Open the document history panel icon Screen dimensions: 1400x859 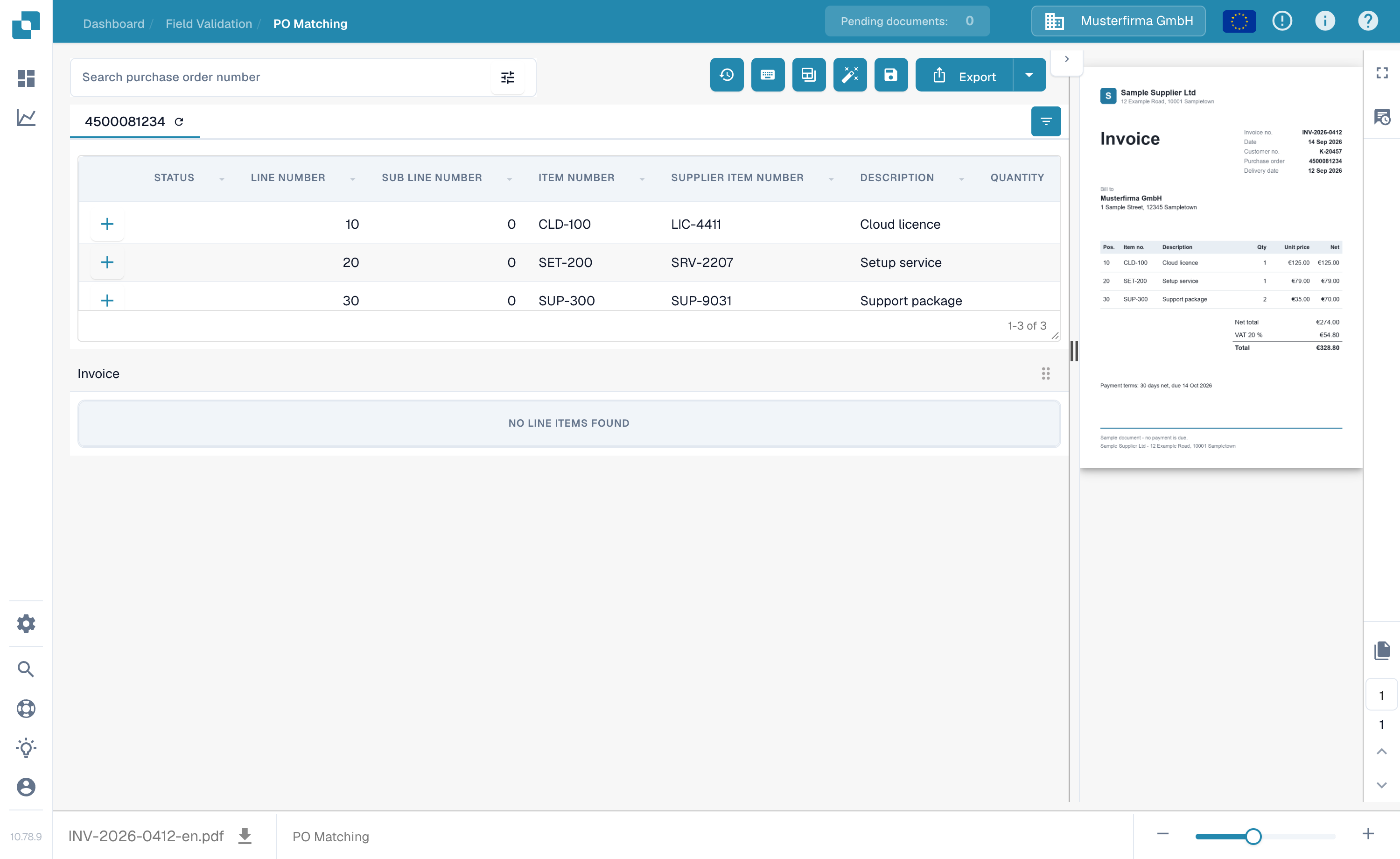1382,117
